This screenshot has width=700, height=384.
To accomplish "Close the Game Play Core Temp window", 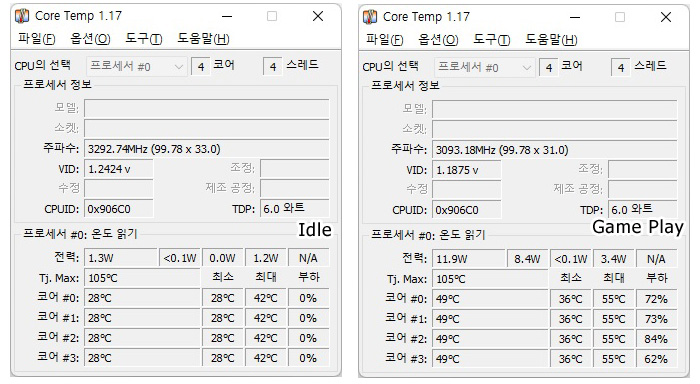I will pyautogui.click(x=666, y=17).
